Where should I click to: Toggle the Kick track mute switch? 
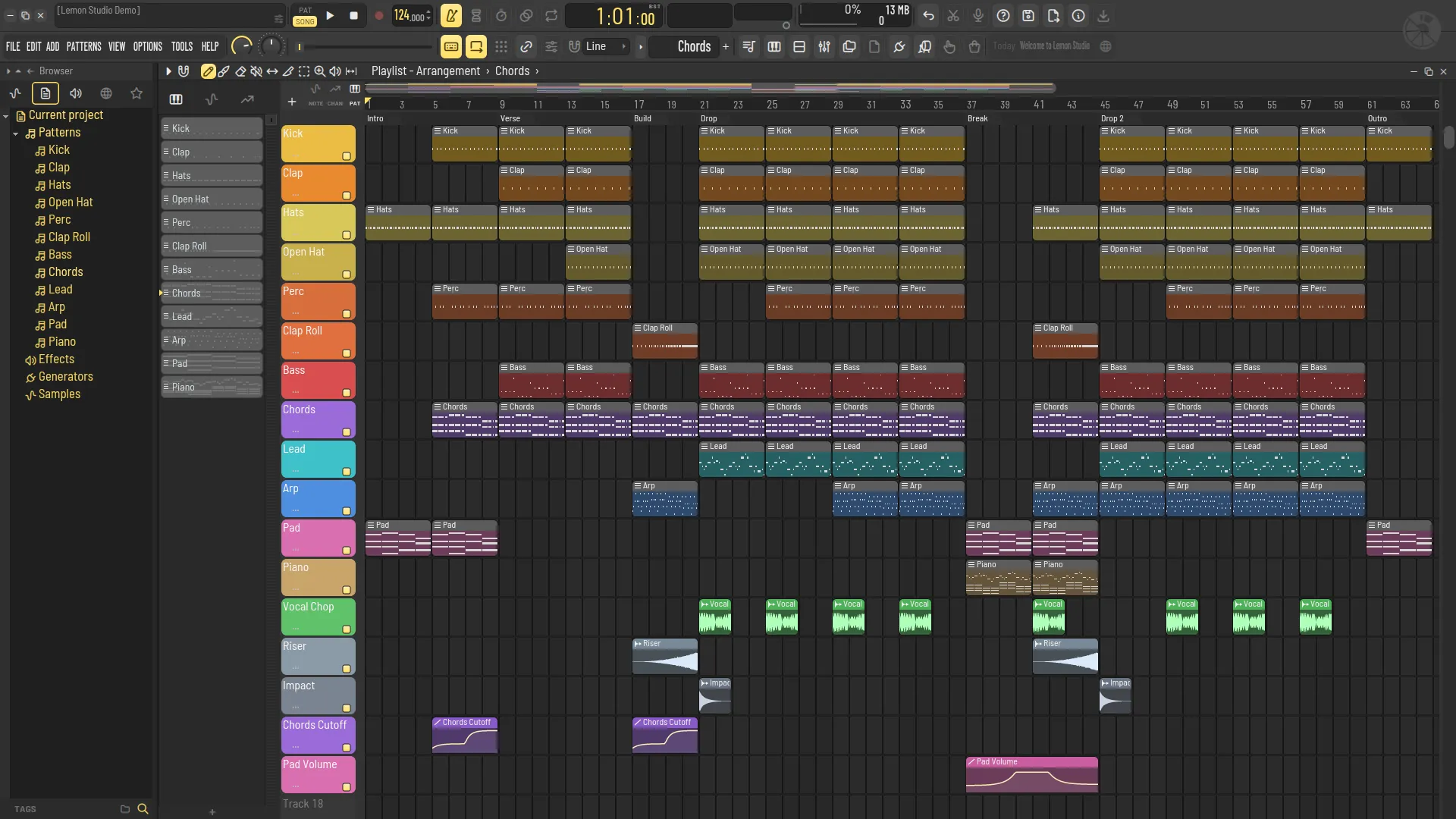347,156
